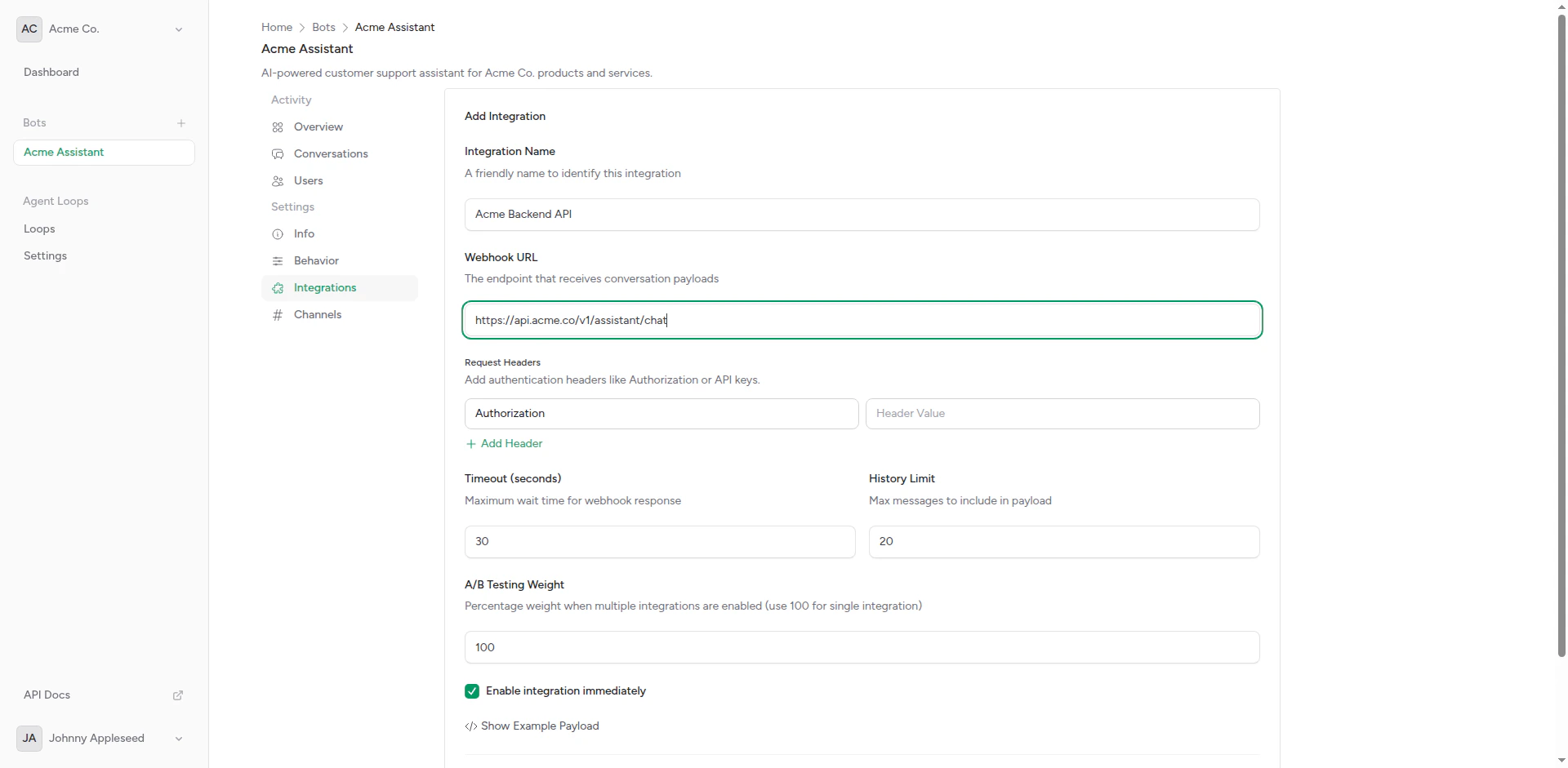
Task: Click the Add Header button
Action: (x=503, y=444)
